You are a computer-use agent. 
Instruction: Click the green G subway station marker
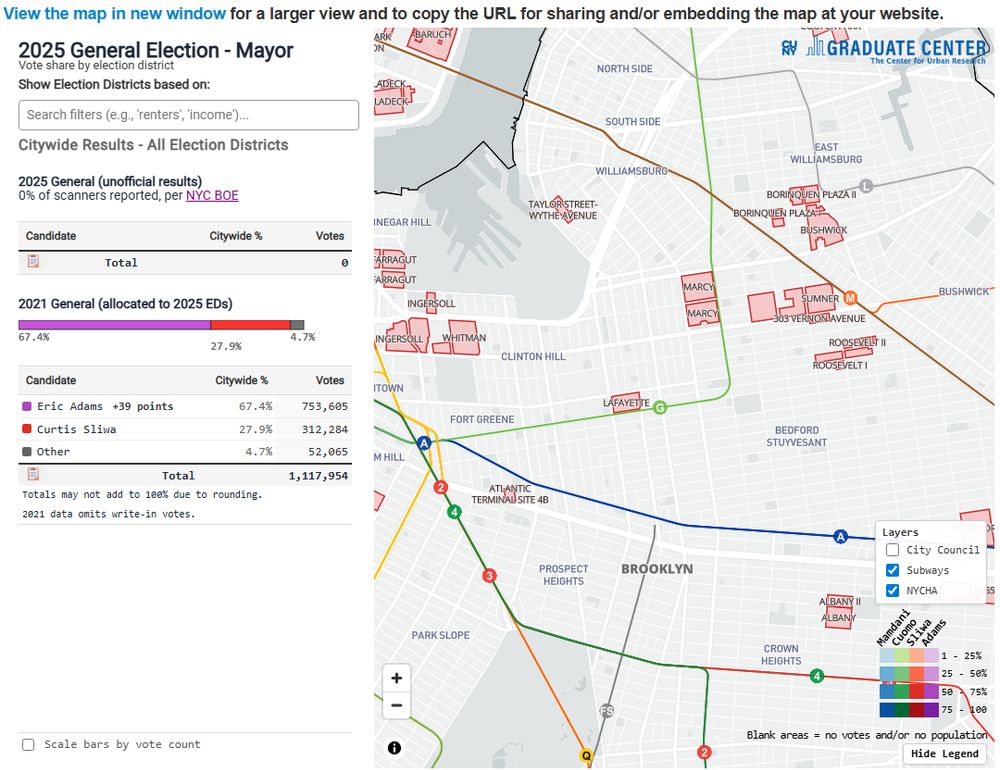[x=658, y=407]
